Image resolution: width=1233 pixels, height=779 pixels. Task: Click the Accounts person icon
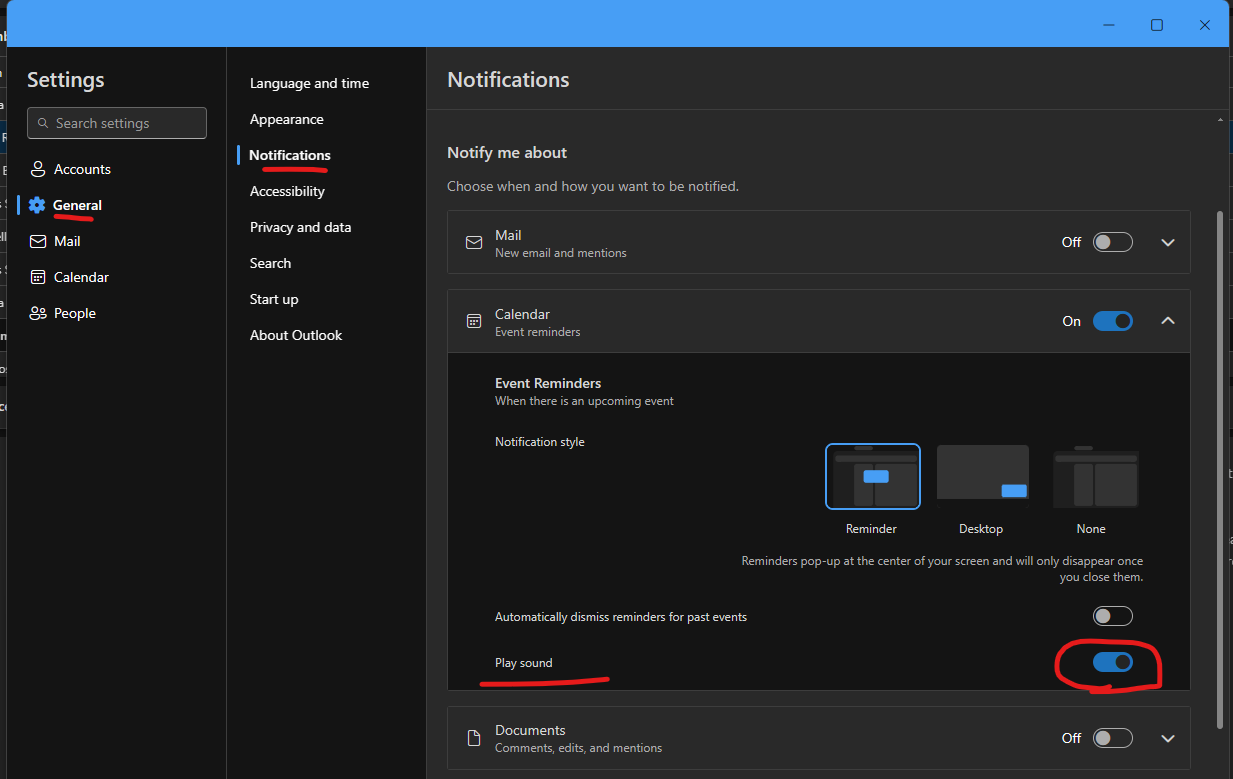pos(37,169)
